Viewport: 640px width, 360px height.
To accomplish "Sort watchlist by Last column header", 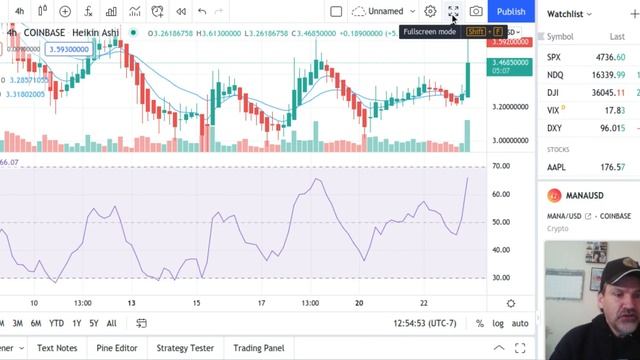I will tap(617, 37).
